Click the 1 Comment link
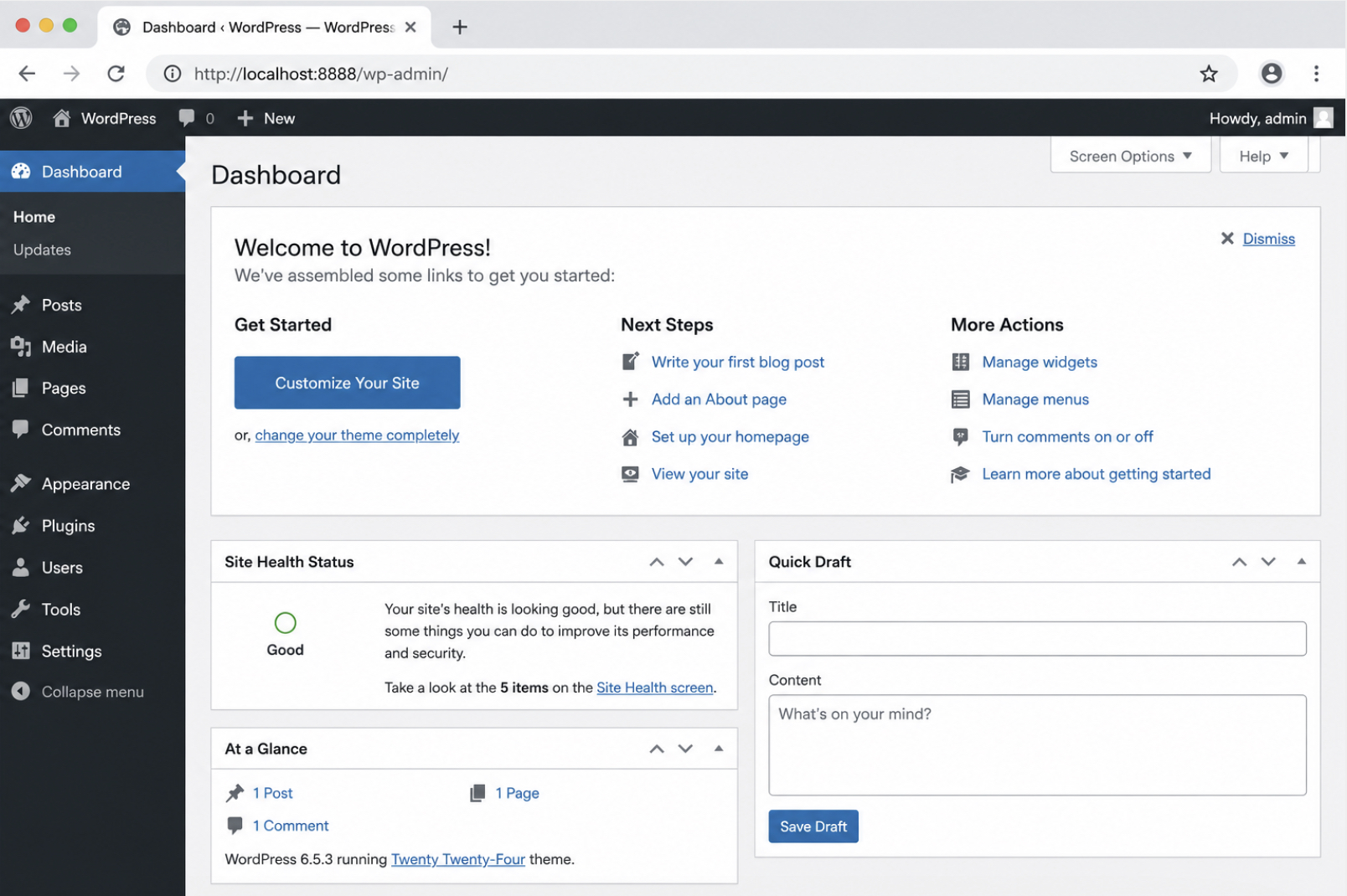This screenshot has height=896, width=1347. tap(291, 826)
